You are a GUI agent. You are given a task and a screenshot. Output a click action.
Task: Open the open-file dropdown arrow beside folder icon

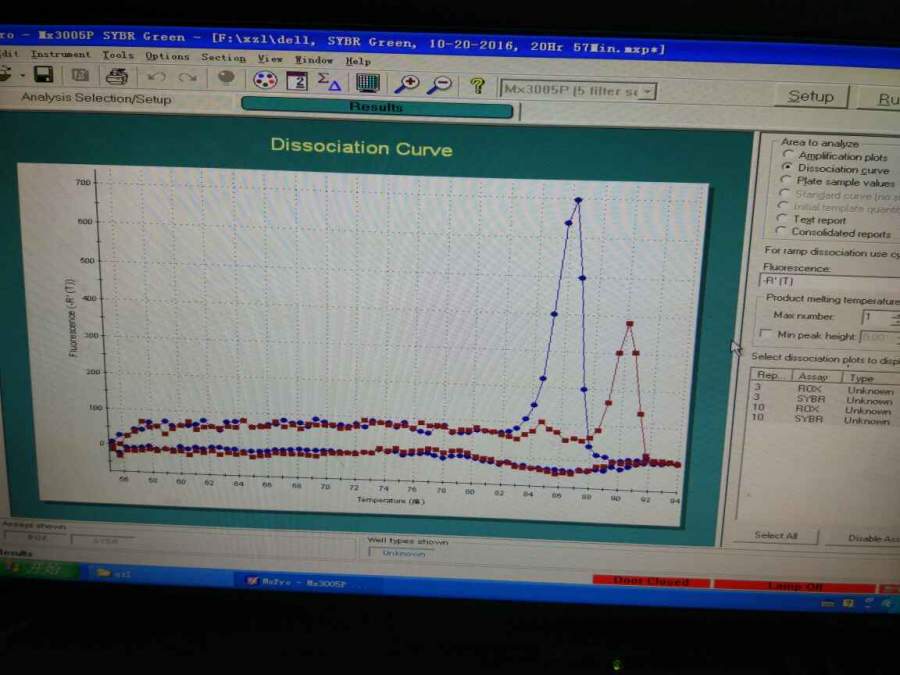(x=22, y=75)
